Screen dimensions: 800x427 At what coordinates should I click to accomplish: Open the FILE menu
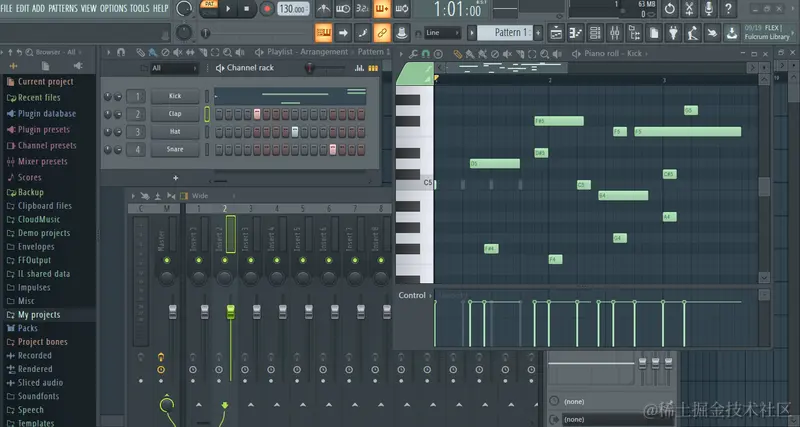click(x=7, y=8)
